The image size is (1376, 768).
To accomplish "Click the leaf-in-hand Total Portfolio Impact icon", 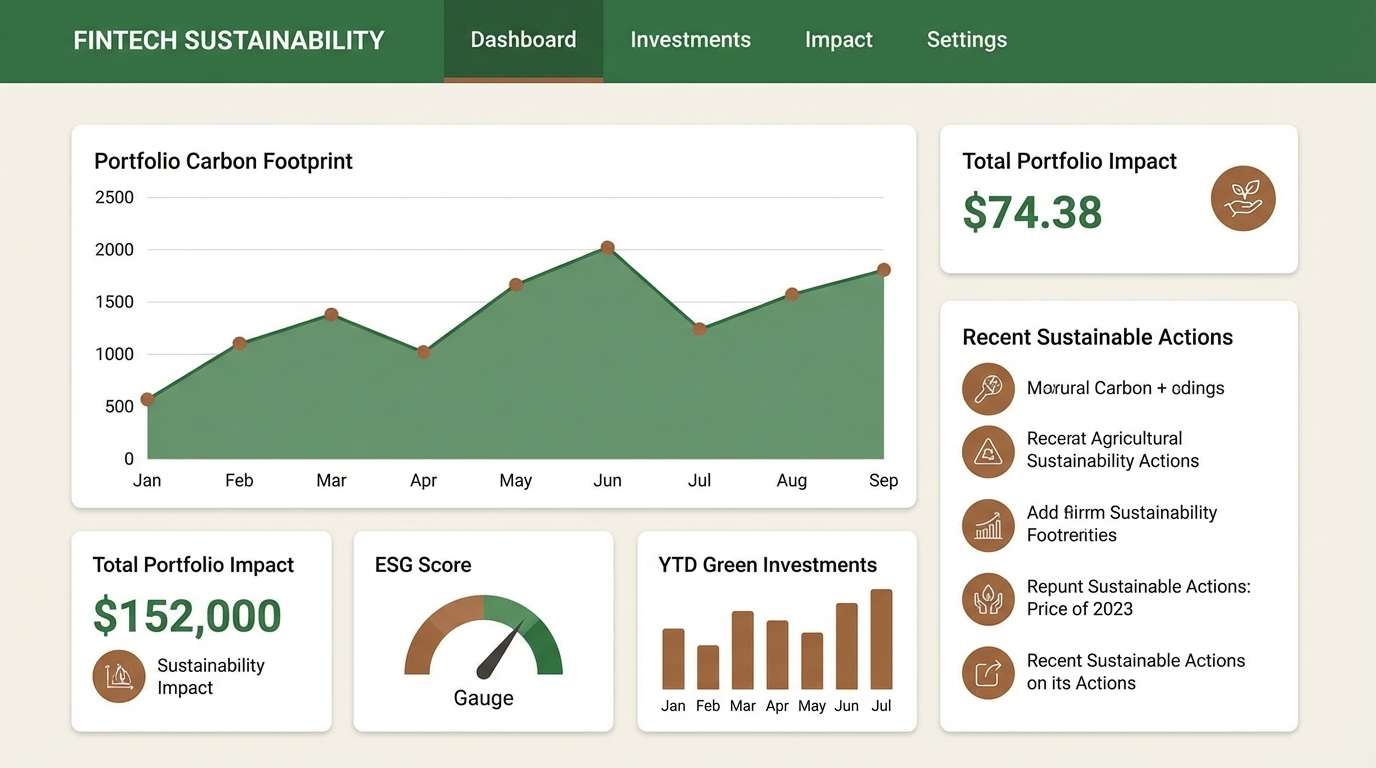I will (x=1243, y=198).
